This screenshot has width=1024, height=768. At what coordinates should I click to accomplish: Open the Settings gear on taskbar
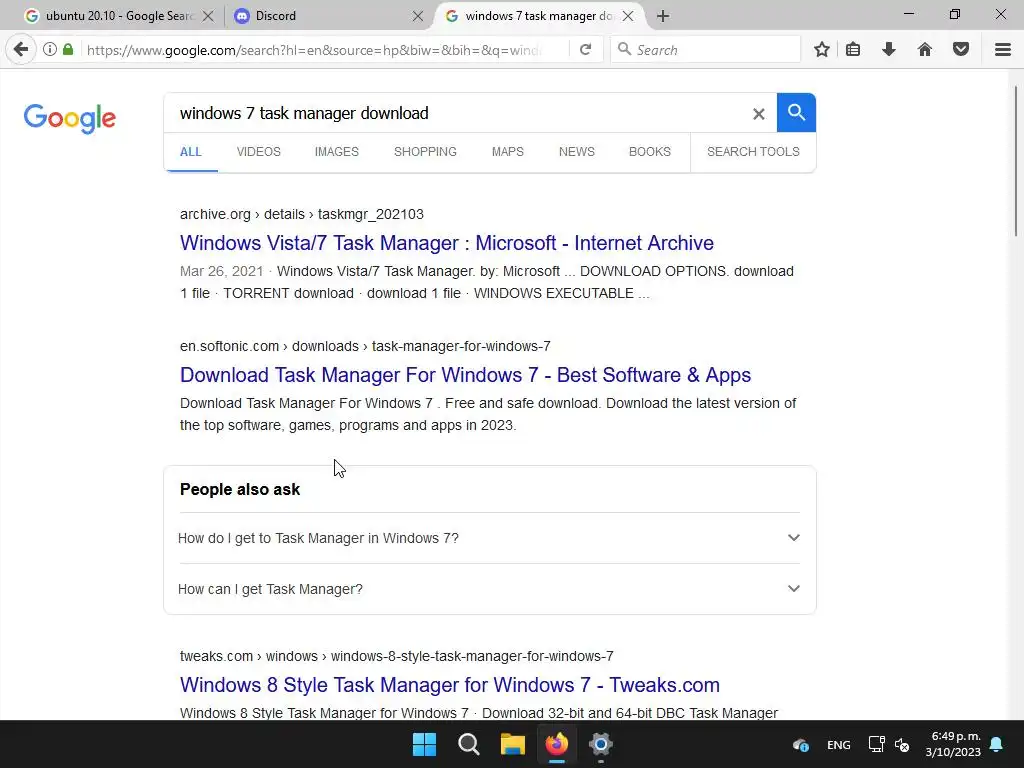[601, 744]
